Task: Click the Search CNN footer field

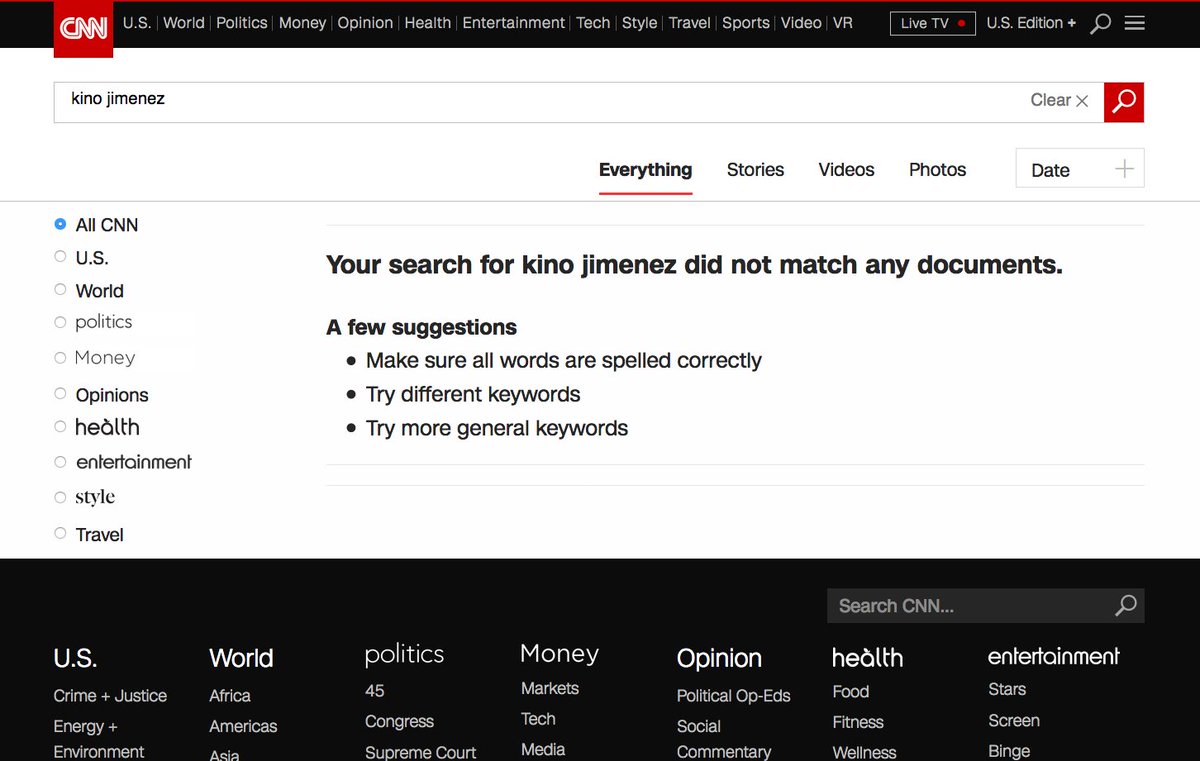Action: pyautogui.click(x=970, y=605)
